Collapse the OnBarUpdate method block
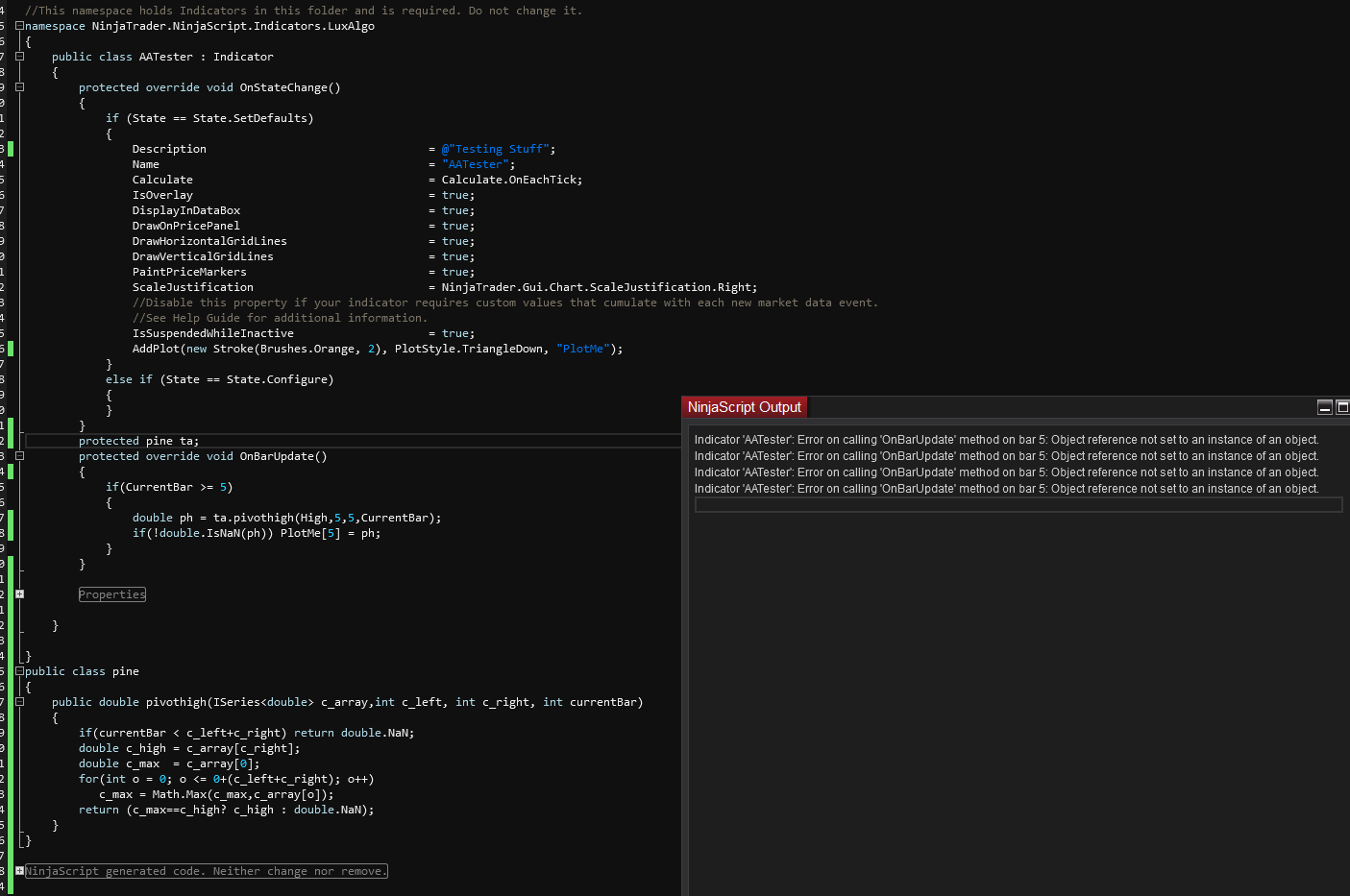The width and height of the screenshot is (1350, 896). 19,456
